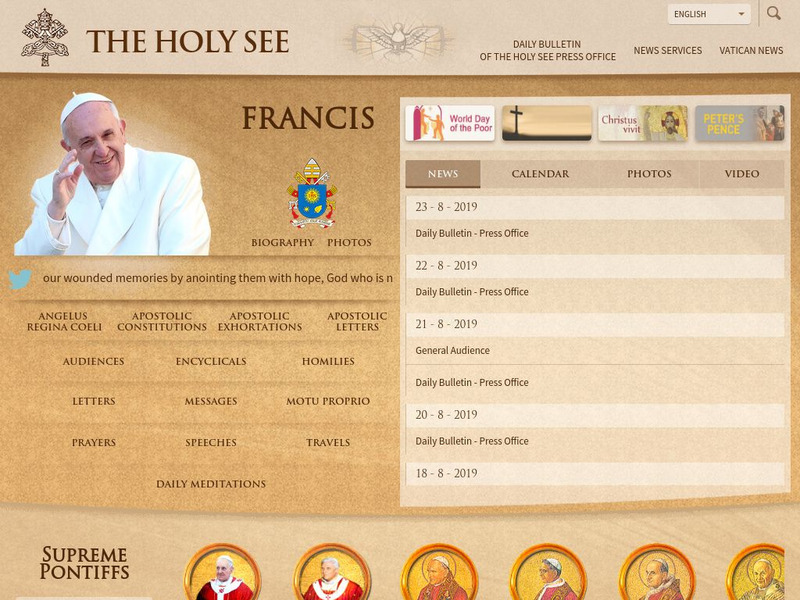The height and width of the screenshot is (600, 800).
Task: Open the Homilies section
Action: click(x=328, y=361)
